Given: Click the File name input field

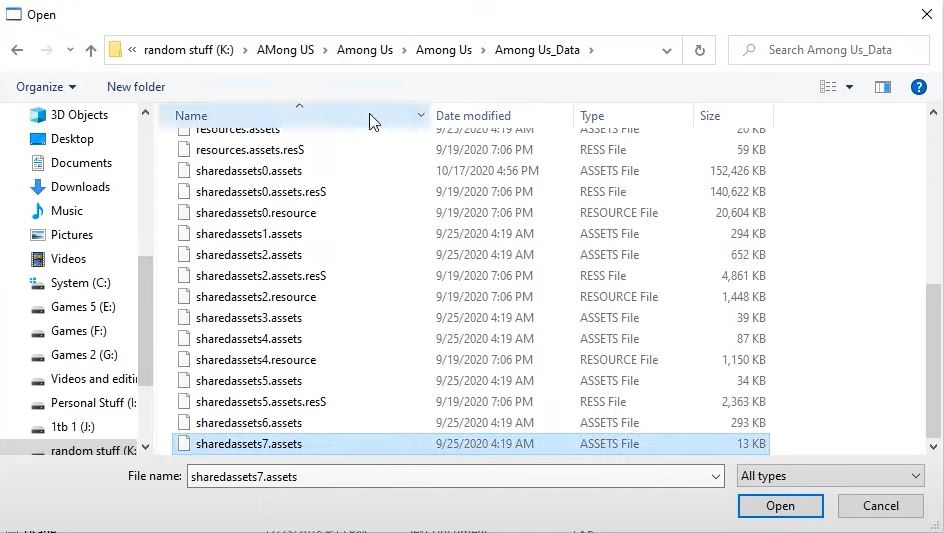Looking at the screenshot, I should click(x=448, y=476).
